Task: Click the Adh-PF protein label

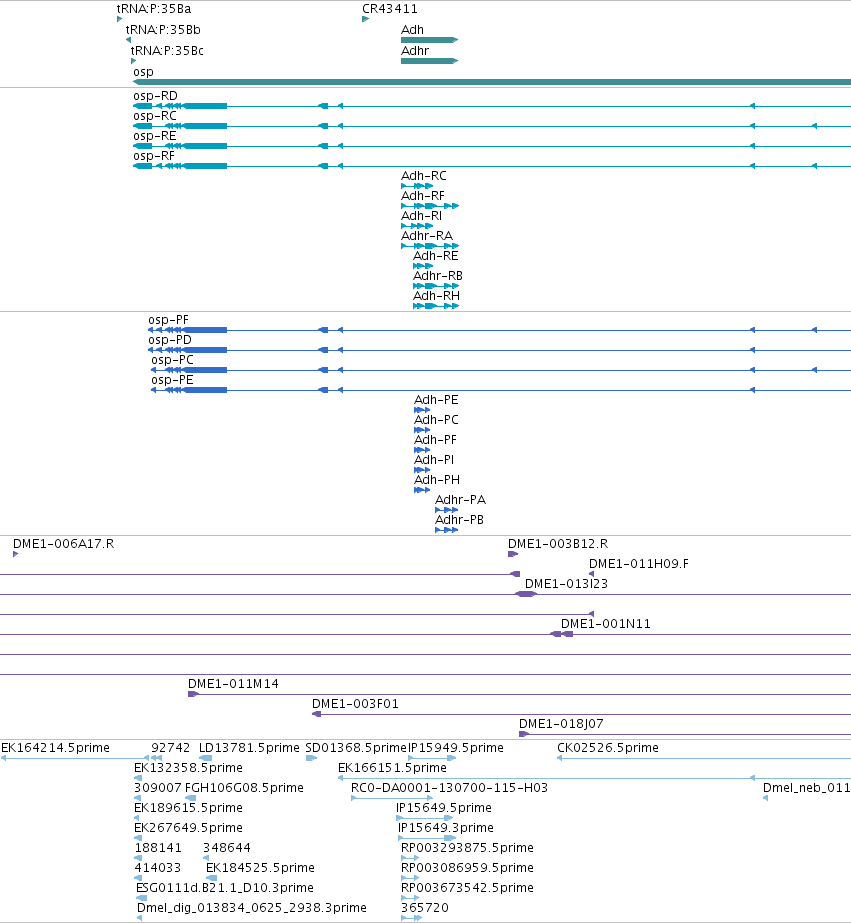Action: 435,440
